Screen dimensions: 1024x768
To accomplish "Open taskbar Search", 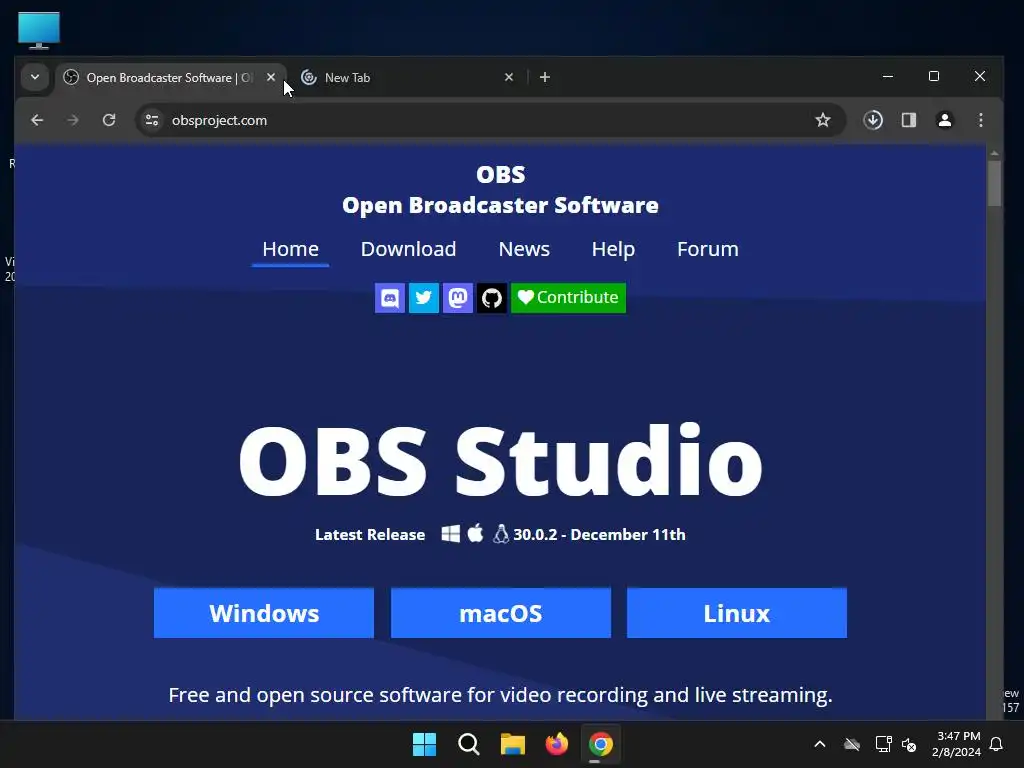I will tap(469, 744).
